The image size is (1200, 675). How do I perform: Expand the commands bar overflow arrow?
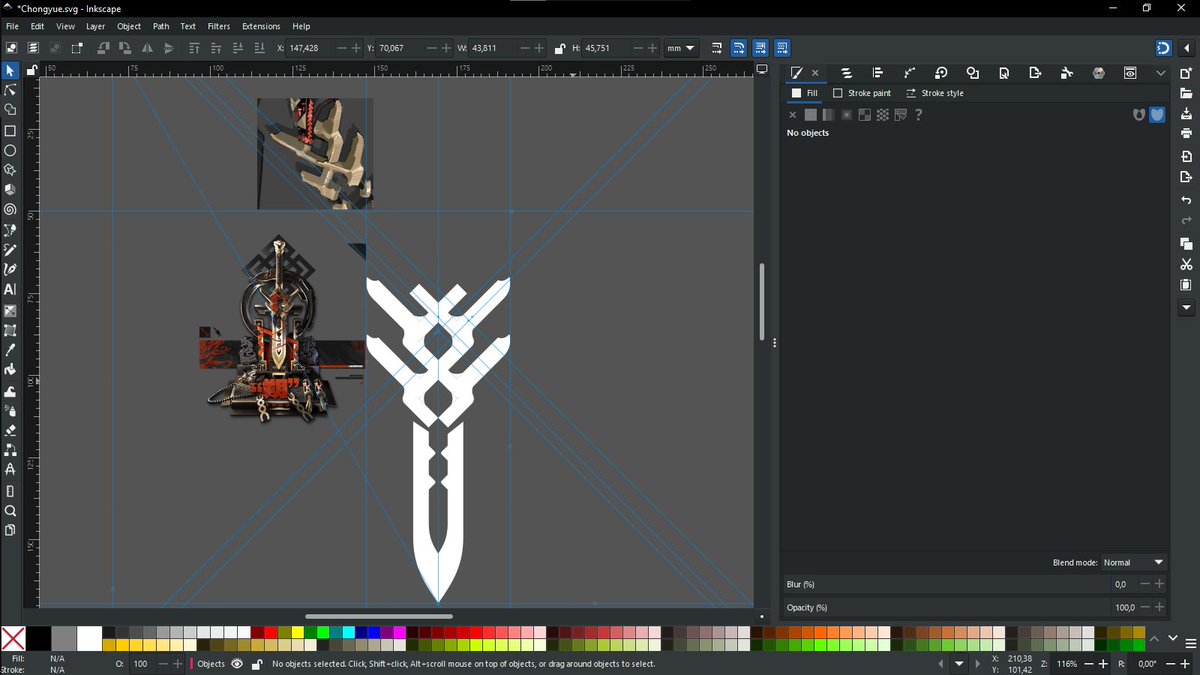coord(1186,309)
